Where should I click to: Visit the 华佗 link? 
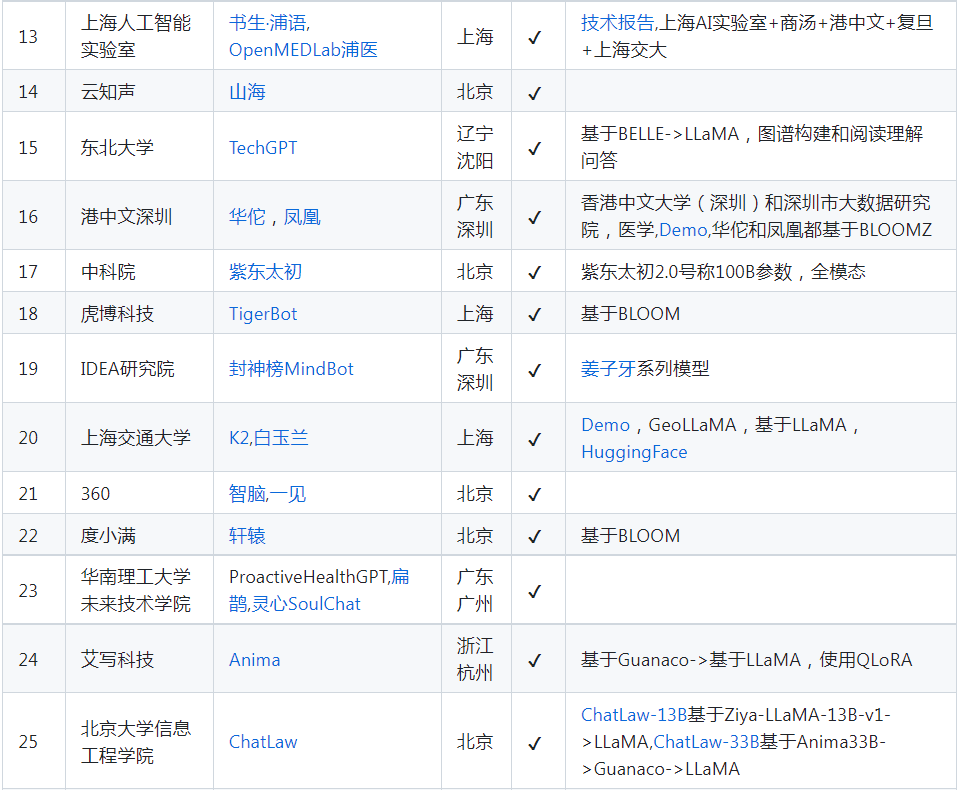click(x=247, y=217)
